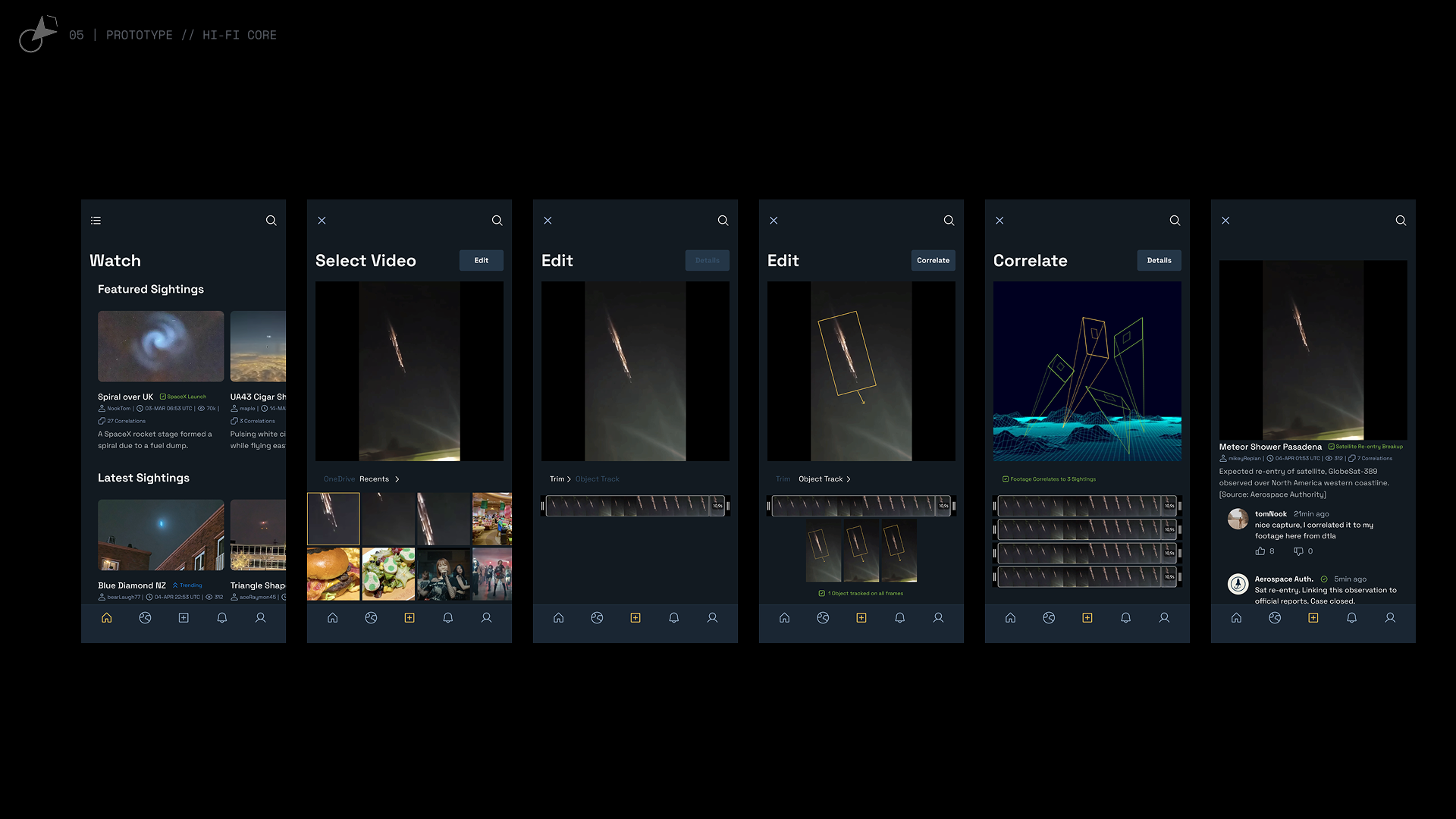1456x819 pixels.
Task: Click comment reply icon under tomNook
Action: coord(1298,551)
